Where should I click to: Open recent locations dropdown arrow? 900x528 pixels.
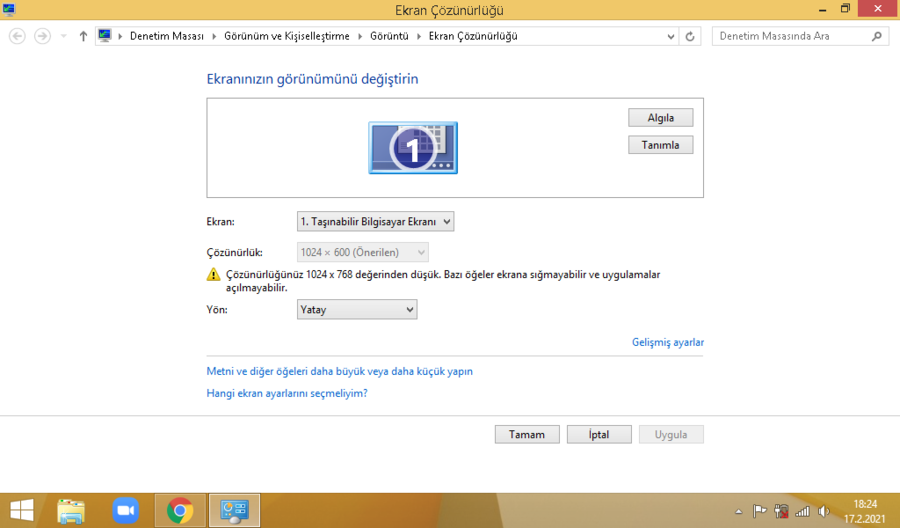click(64, 36)
